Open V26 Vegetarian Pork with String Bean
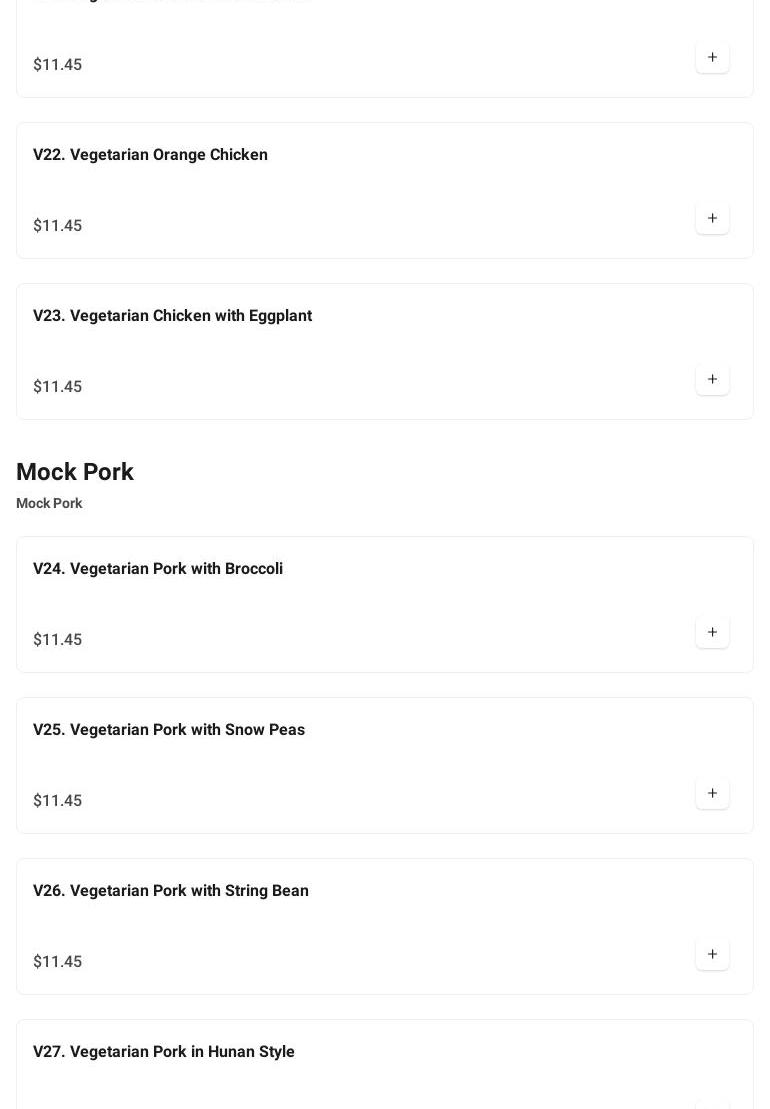This screenshot has height=1109, width=770. [x=171, y=891]
